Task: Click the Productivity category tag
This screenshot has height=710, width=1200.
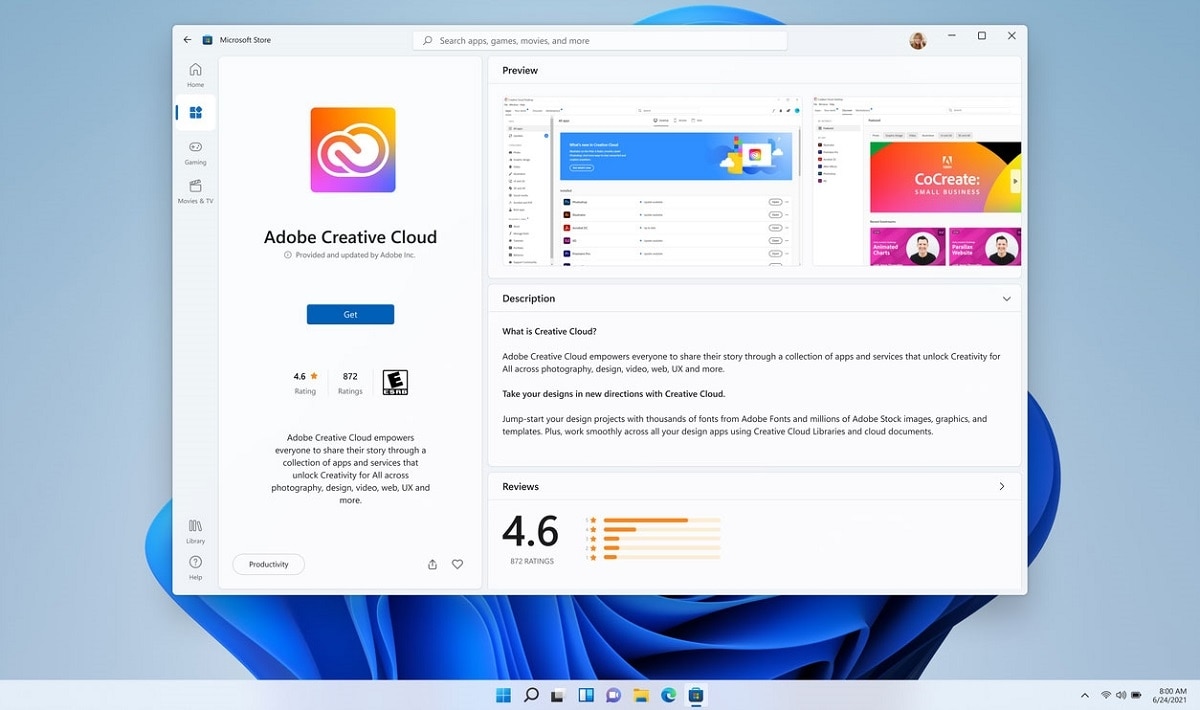Action: (268, 565)
